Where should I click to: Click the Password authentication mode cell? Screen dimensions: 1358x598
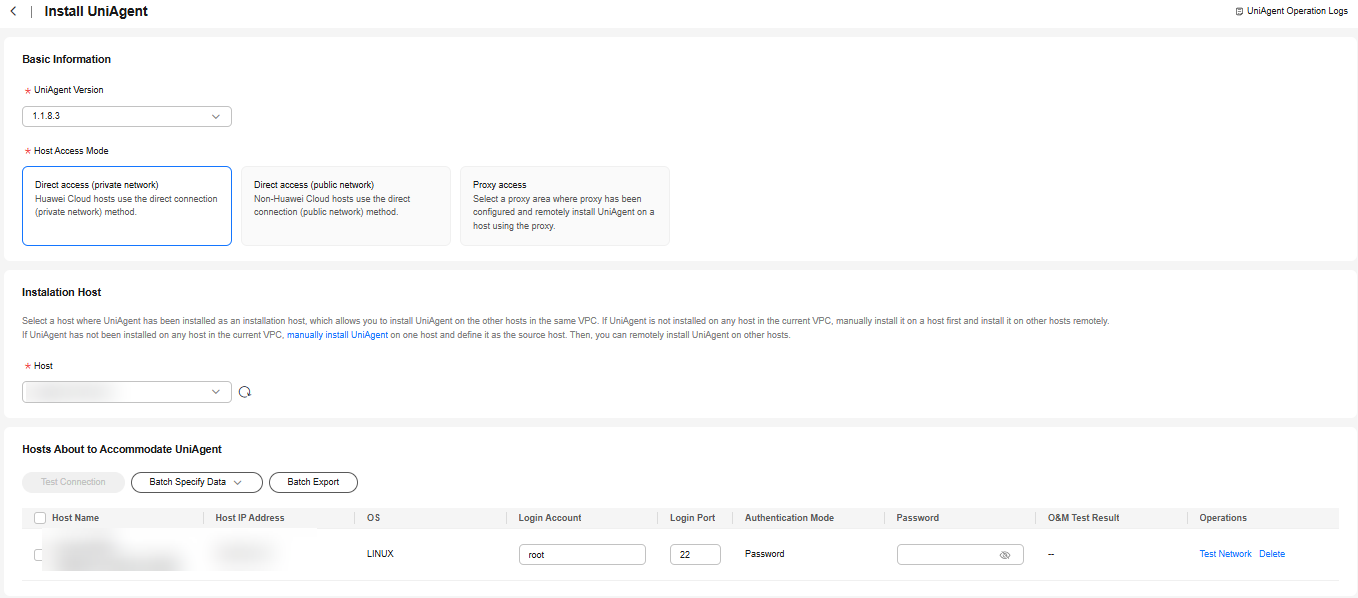click(764, 554)
